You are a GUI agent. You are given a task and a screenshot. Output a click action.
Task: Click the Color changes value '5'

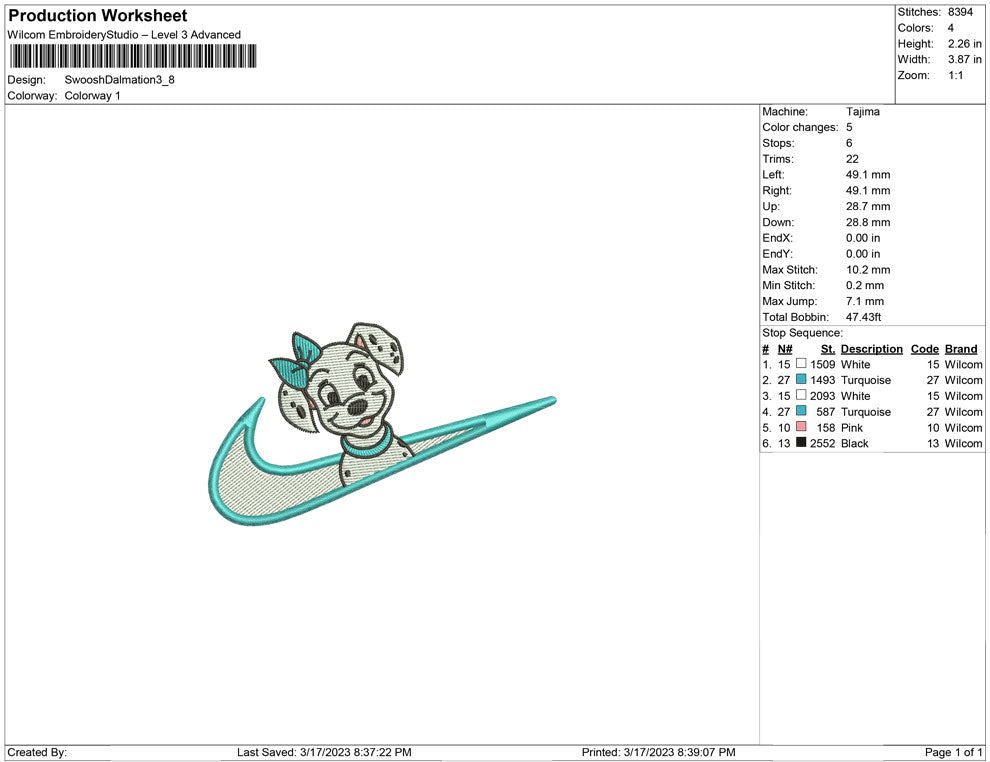click(x=849, y=128)
